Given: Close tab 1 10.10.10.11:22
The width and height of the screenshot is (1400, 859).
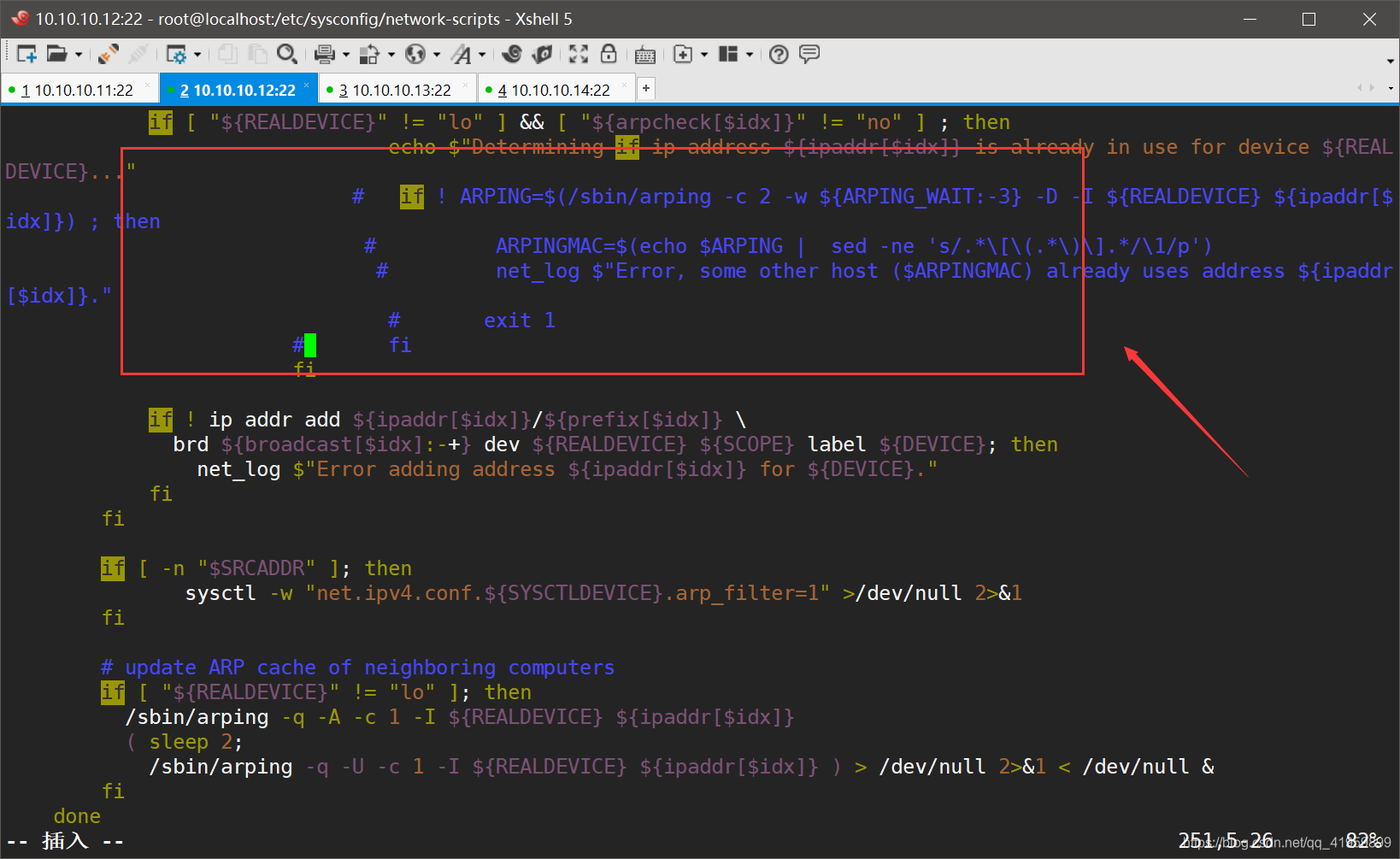Looking at the screenshot, I should [148, 85].
